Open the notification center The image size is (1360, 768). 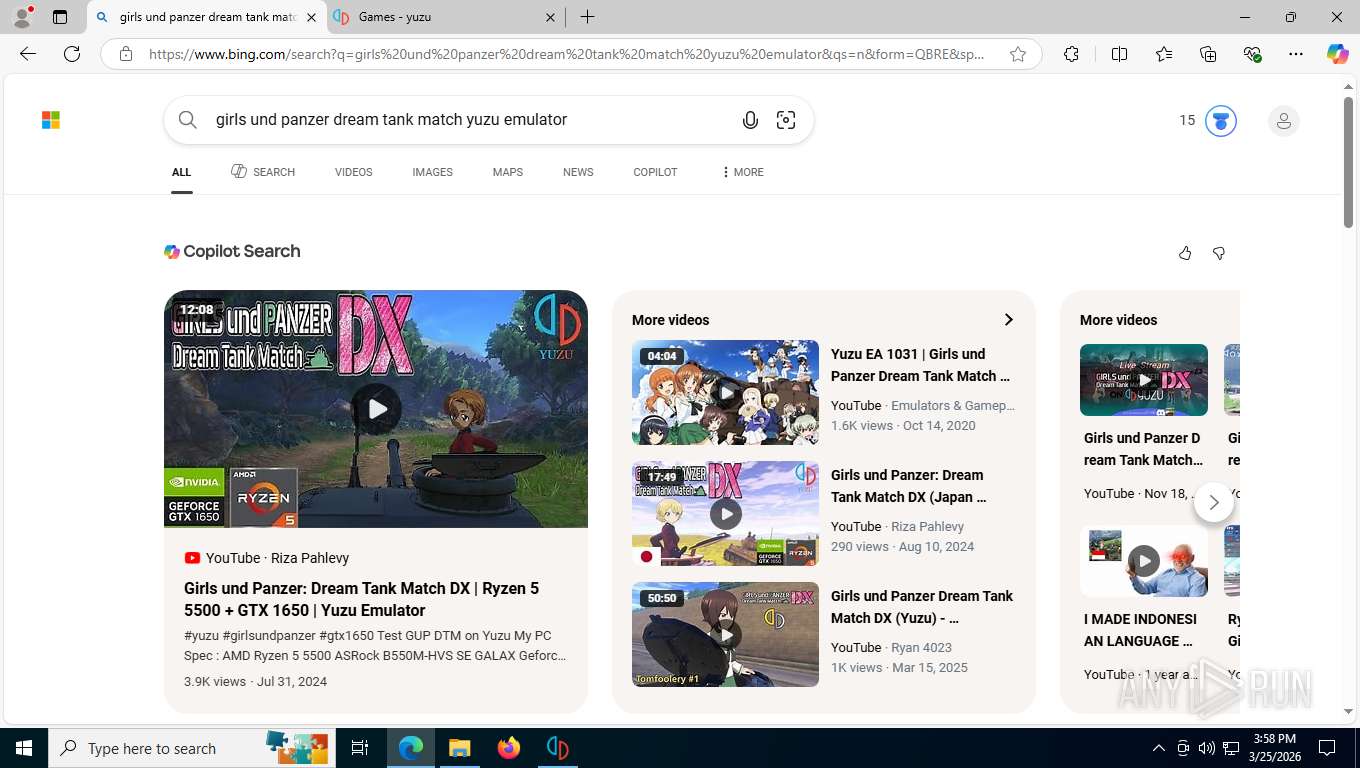[x=1327, y=748]
